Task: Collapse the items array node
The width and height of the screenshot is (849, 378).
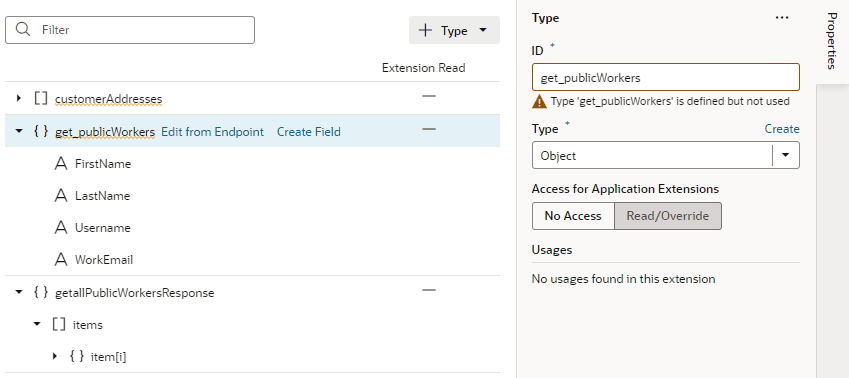Action: point(37,324)
